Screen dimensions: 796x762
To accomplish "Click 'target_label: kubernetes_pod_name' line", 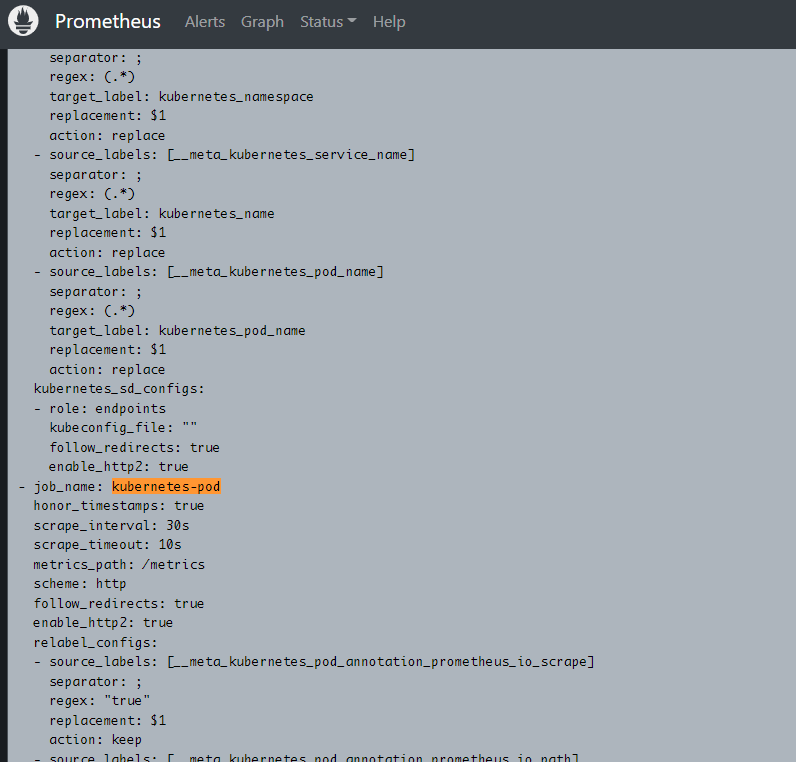I will (177, 330).
